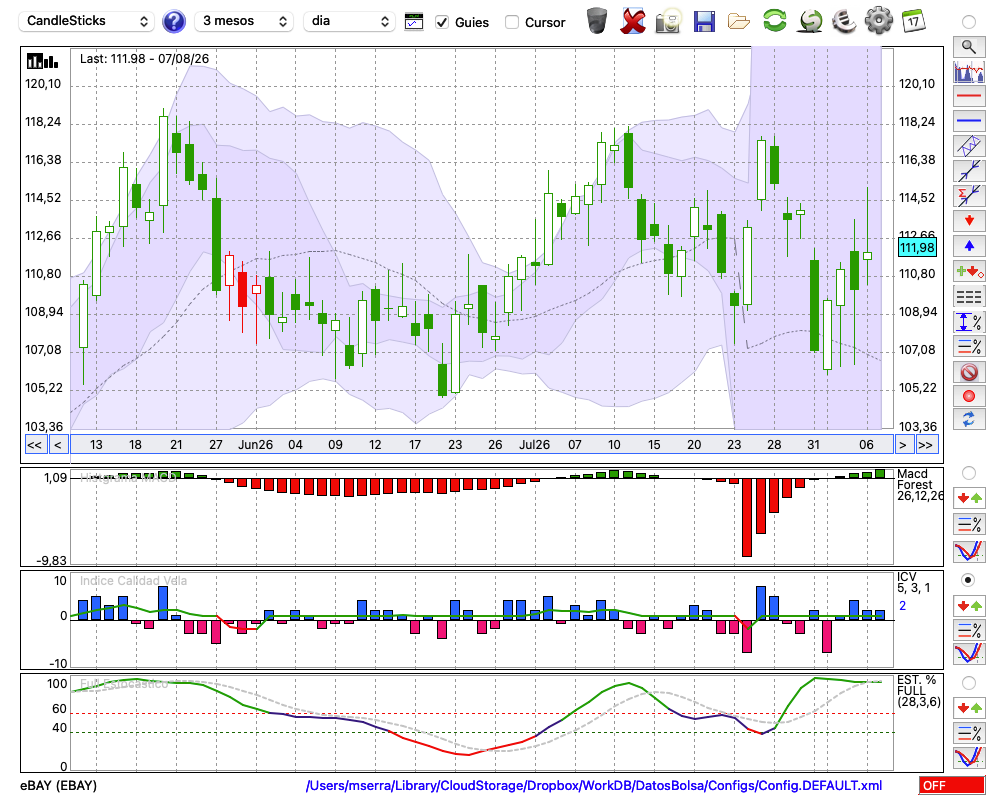Viewport: 1000px width, 800px height.
Task: Open the CandleSticks chart type dropdown
Action: pos(87,21)
